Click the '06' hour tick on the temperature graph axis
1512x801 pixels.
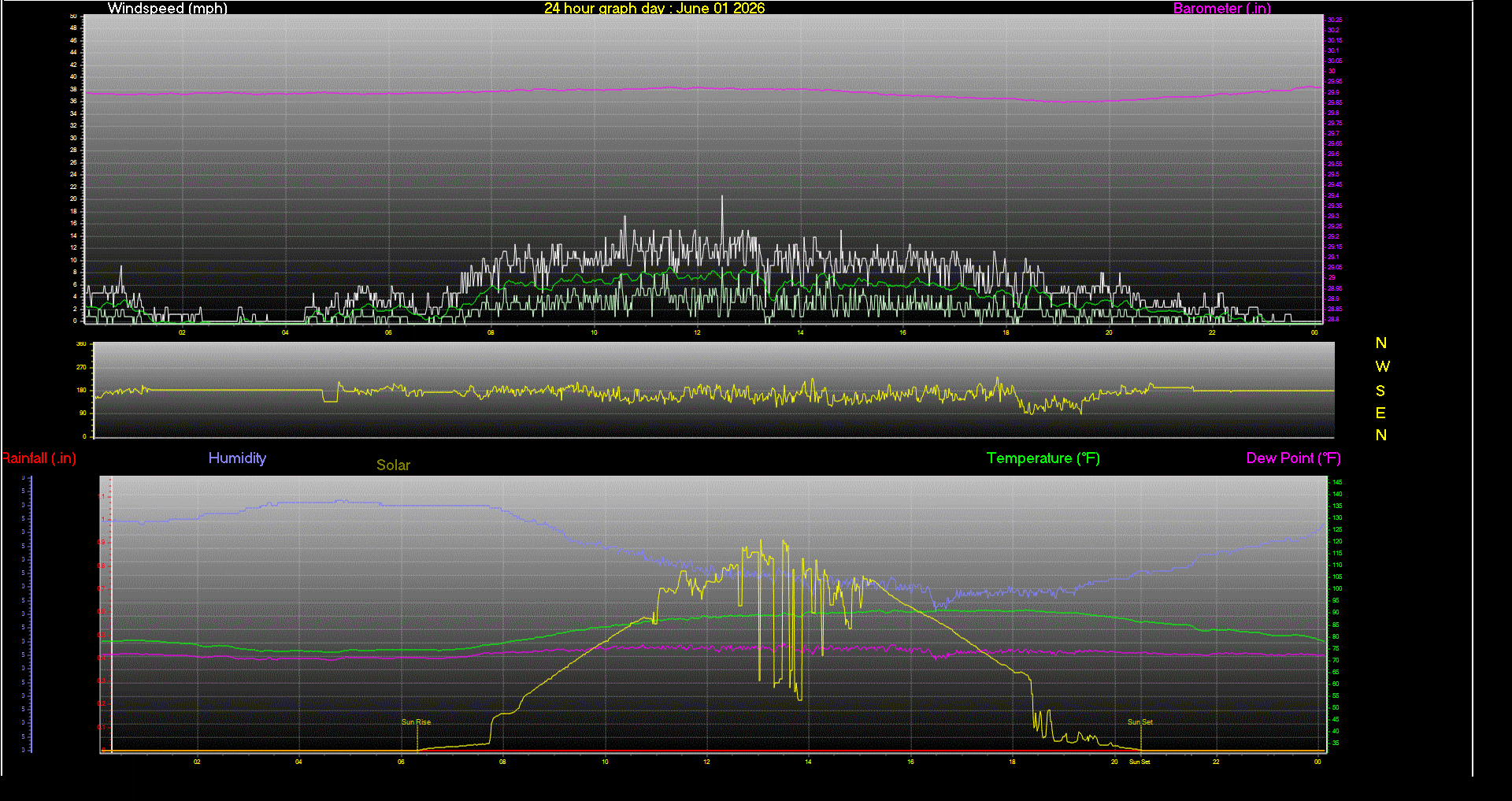401,762
